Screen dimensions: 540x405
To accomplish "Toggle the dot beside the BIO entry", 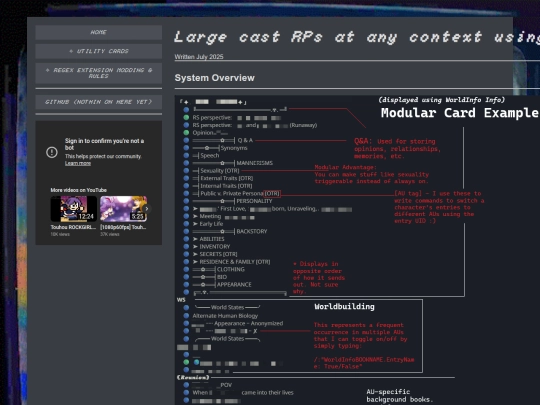I will pos(186,277).
